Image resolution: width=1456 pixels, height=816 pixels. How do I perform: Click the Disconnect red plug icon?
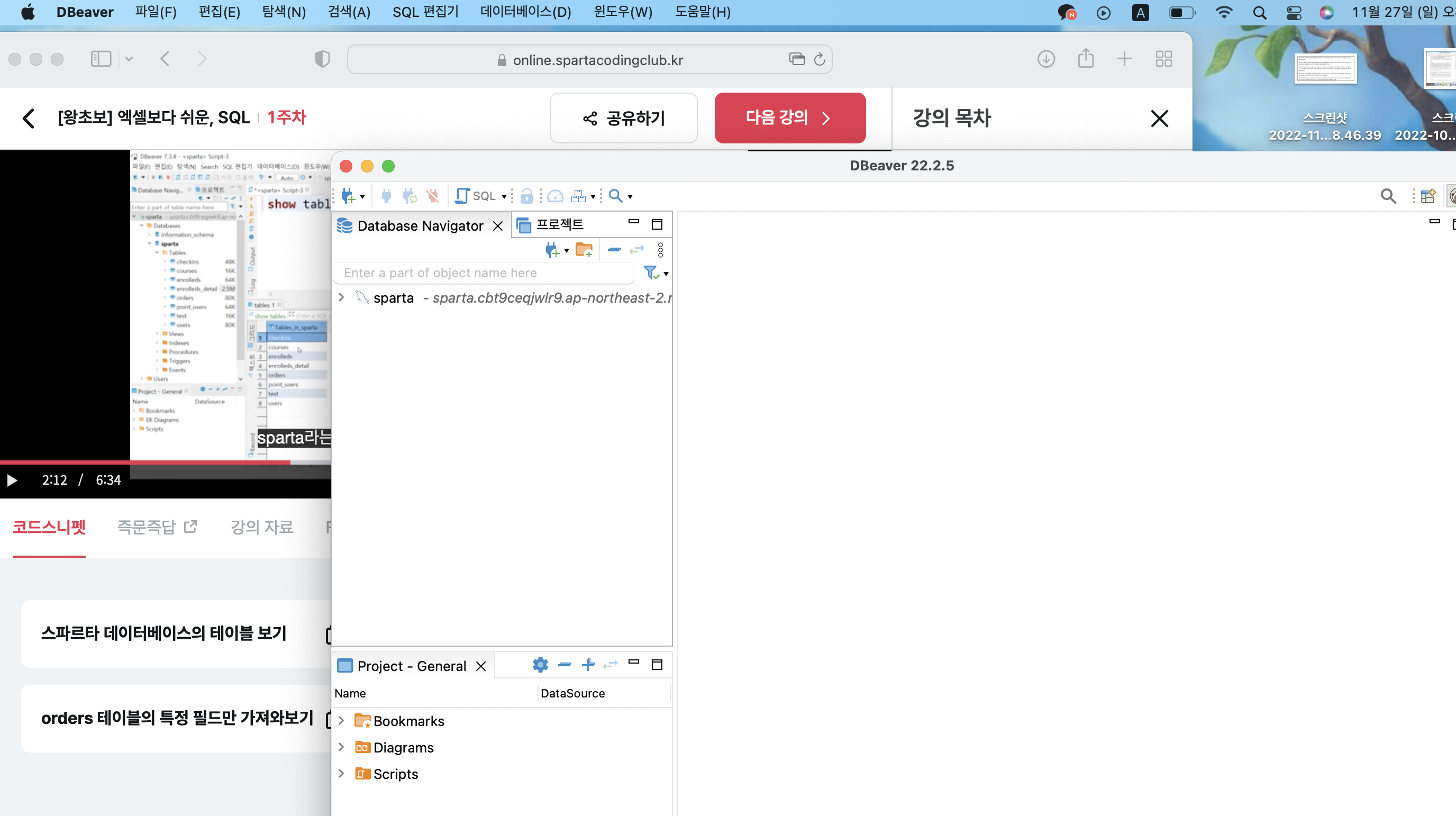[x=433, y=196]
